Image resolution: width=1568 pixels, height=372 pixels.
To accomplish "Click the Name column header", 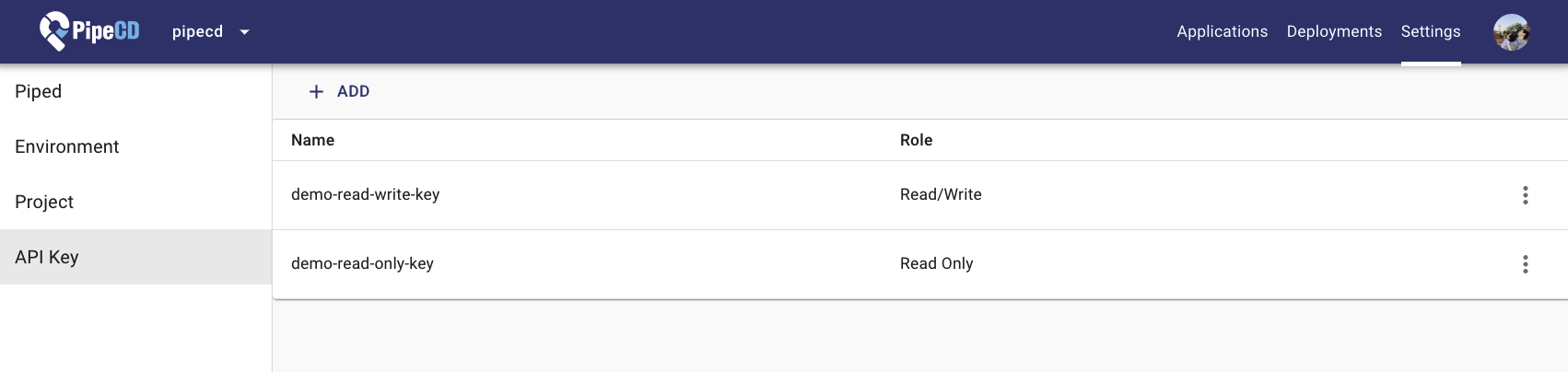I will point(312,140).
